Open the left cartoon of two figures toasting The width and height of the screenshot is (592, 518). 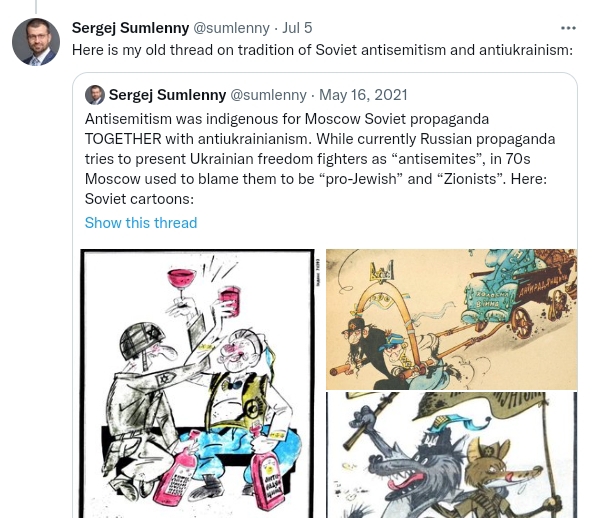click(x=198, y=383)
